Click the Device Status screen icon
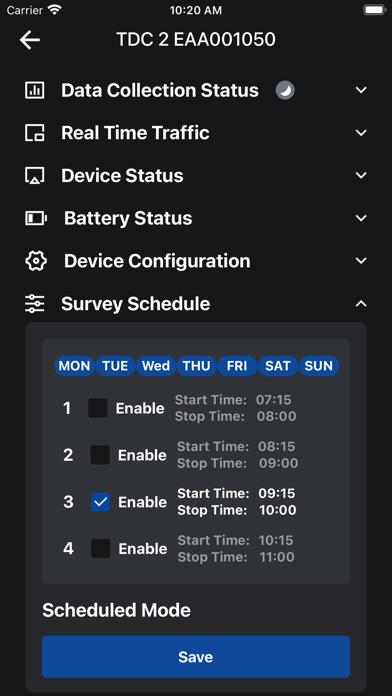 point(34,176)
